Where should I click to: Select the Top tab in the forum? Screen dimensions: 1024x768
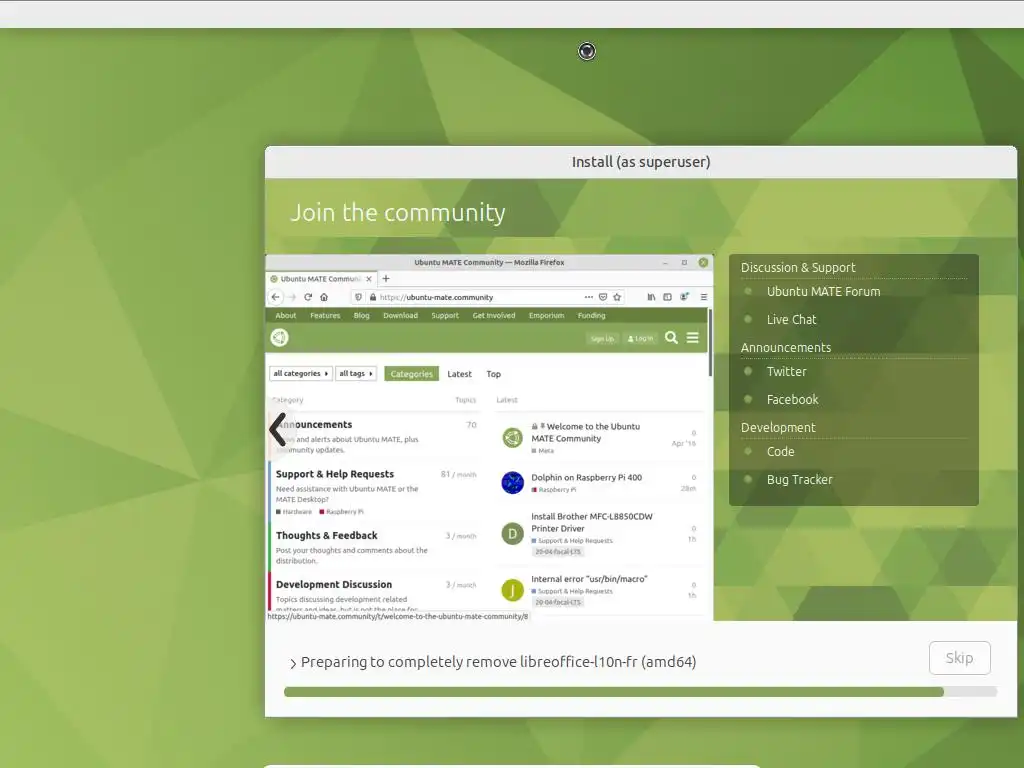[494, 374]
